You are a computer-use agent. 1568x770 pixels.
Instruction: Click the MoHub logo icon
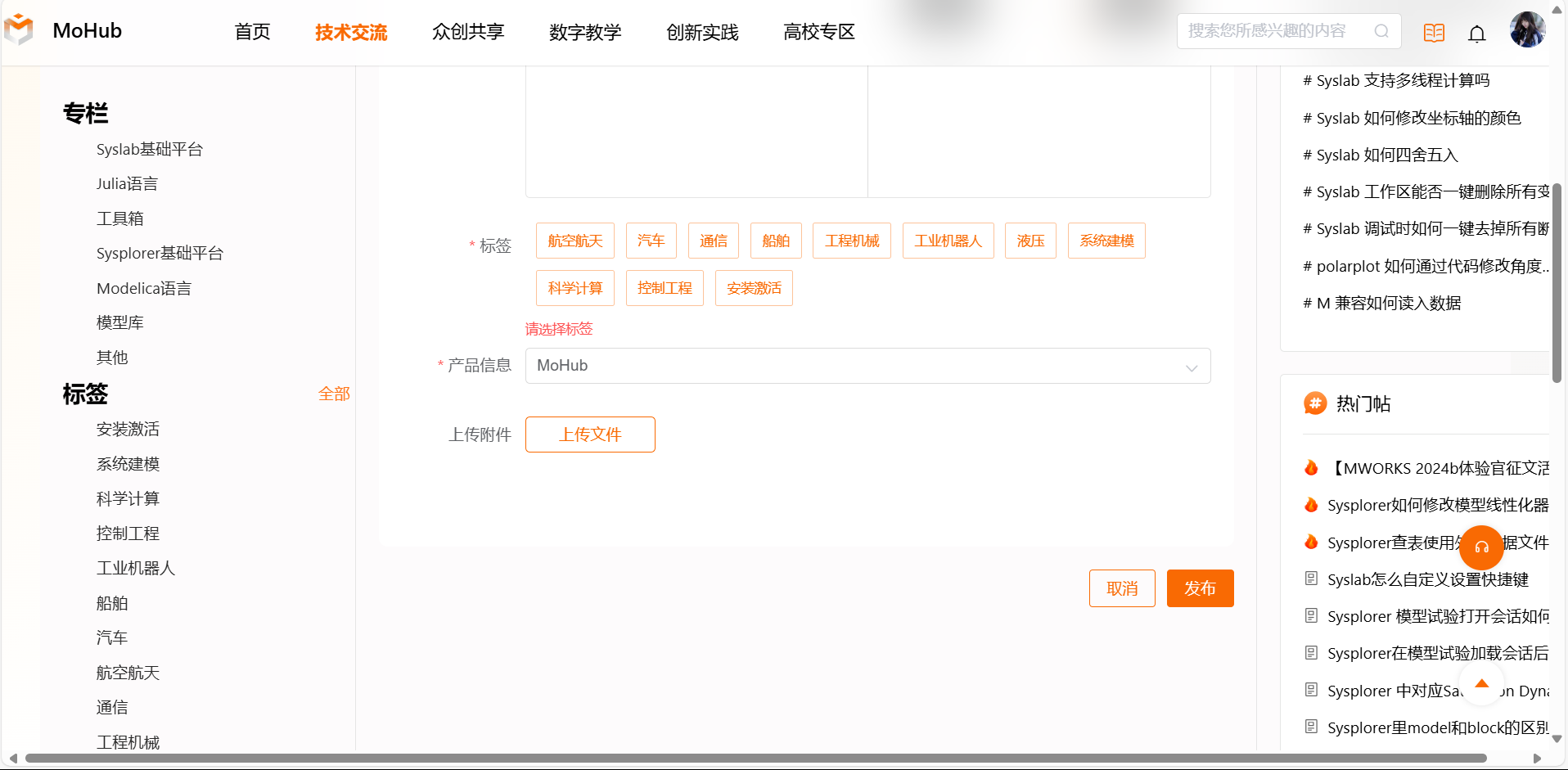coord(19,30)
